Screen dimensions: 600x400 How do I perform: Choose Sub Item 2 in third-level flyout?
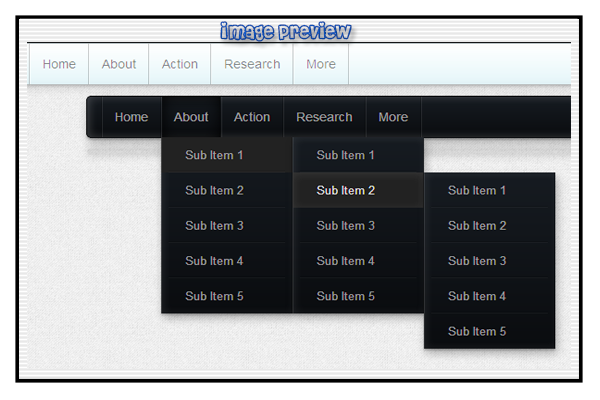[x=490, y=225]
